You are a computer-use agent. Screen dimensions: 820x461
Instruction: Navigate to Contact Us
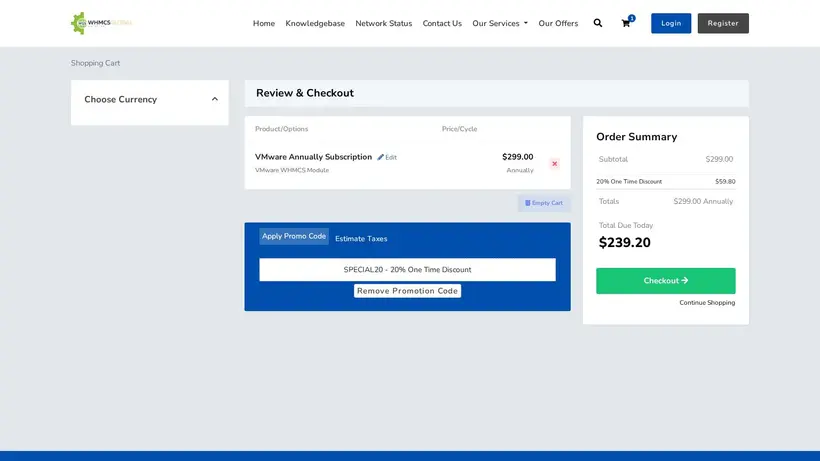442,24
